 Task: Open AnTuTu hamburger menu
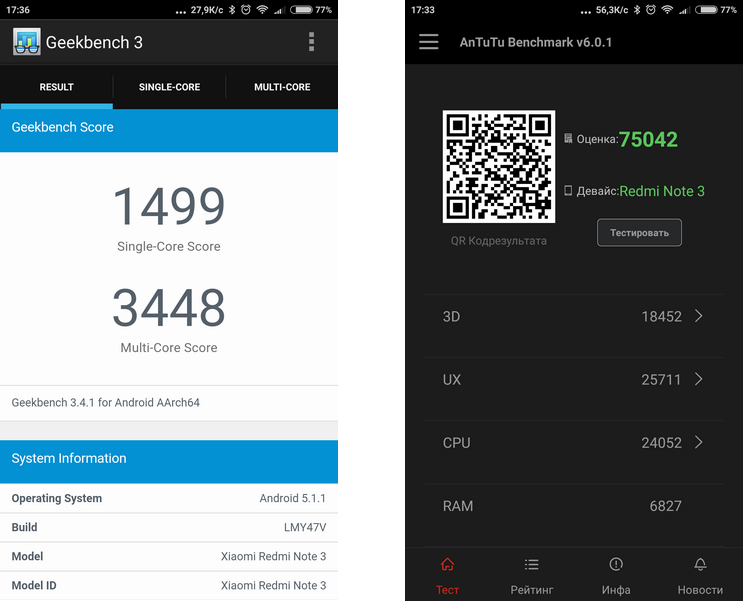click(x=428, y=42)
